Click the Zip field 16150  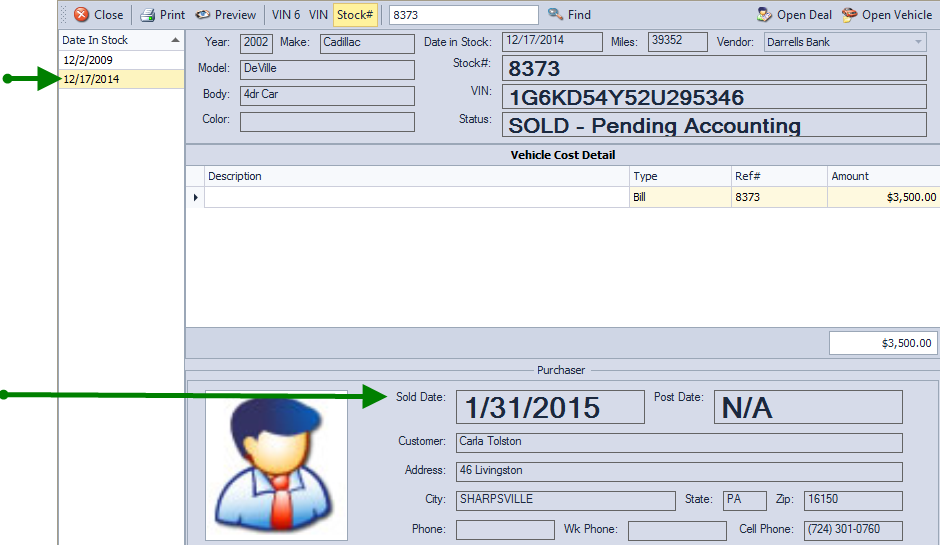[853, 501]
